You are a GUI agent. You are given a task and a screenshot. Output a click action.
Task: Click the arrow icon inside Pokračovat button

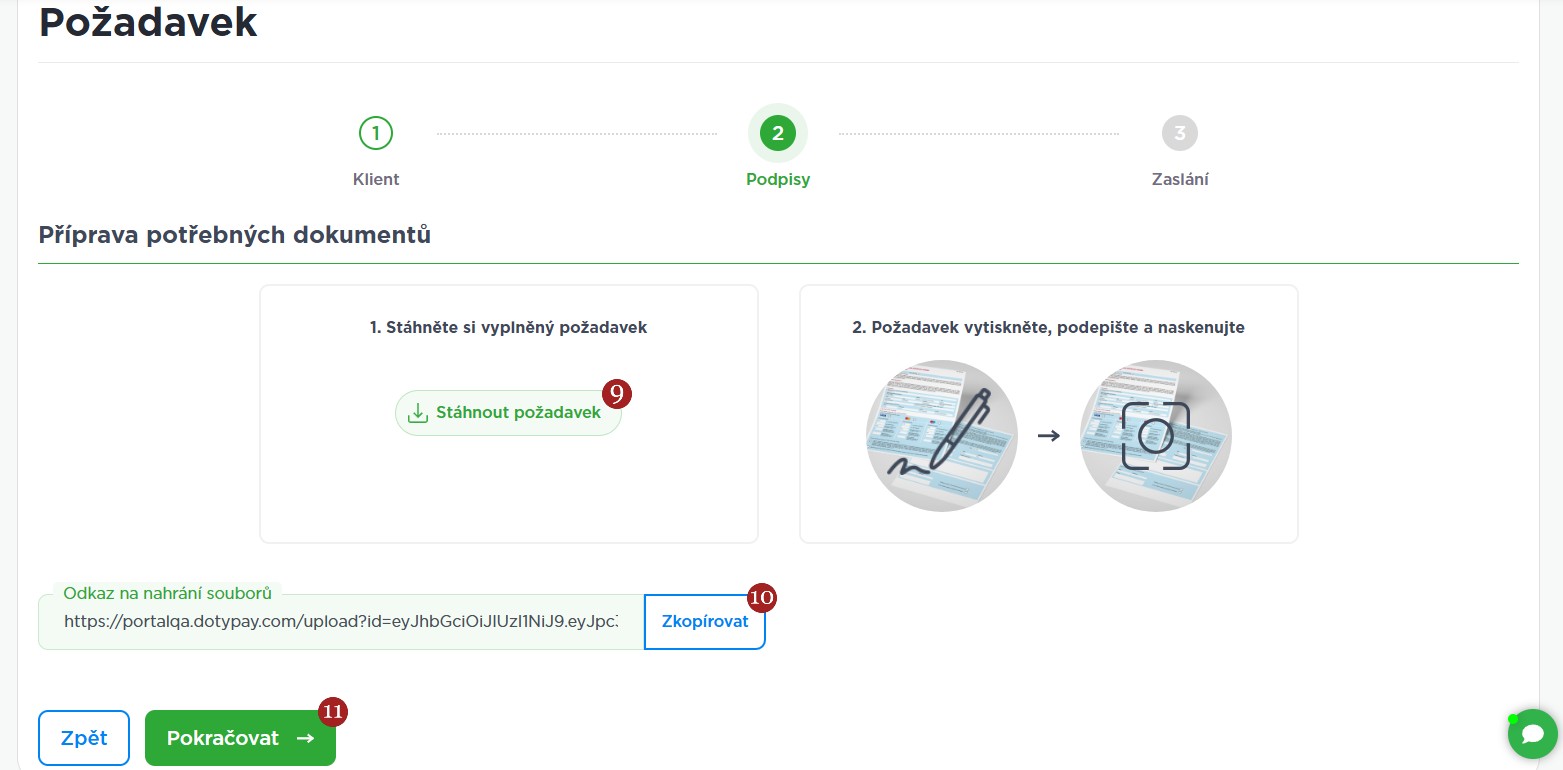[306, 739]
